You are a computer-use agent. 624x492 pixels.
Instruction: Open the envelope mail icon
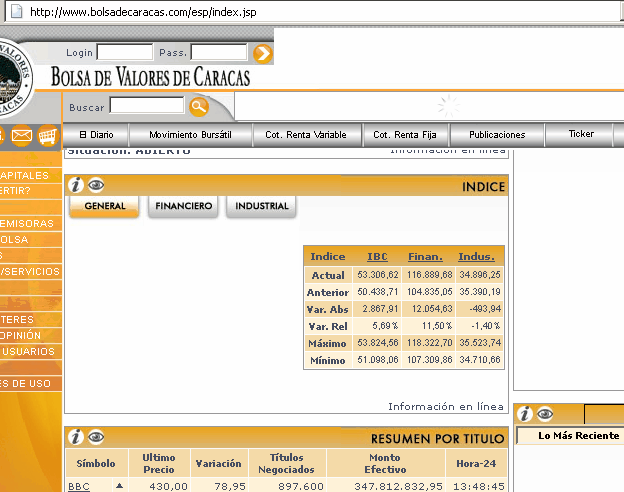click(x=21, y=136)
